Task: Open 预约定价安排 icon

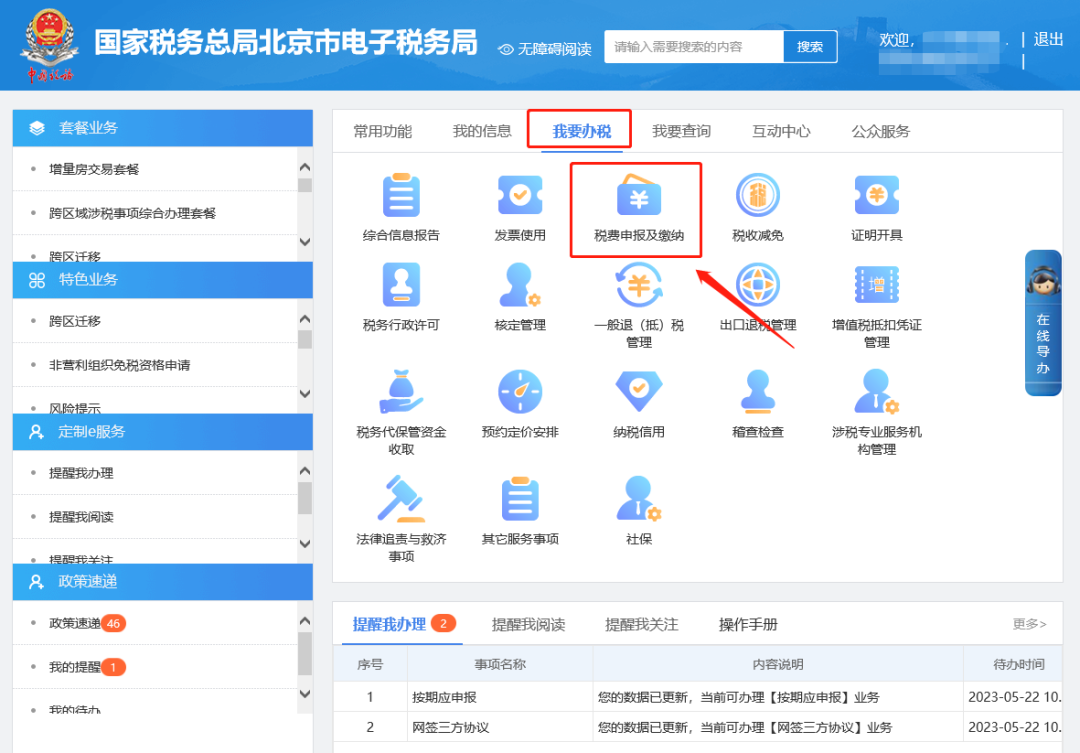Action: 520,392
